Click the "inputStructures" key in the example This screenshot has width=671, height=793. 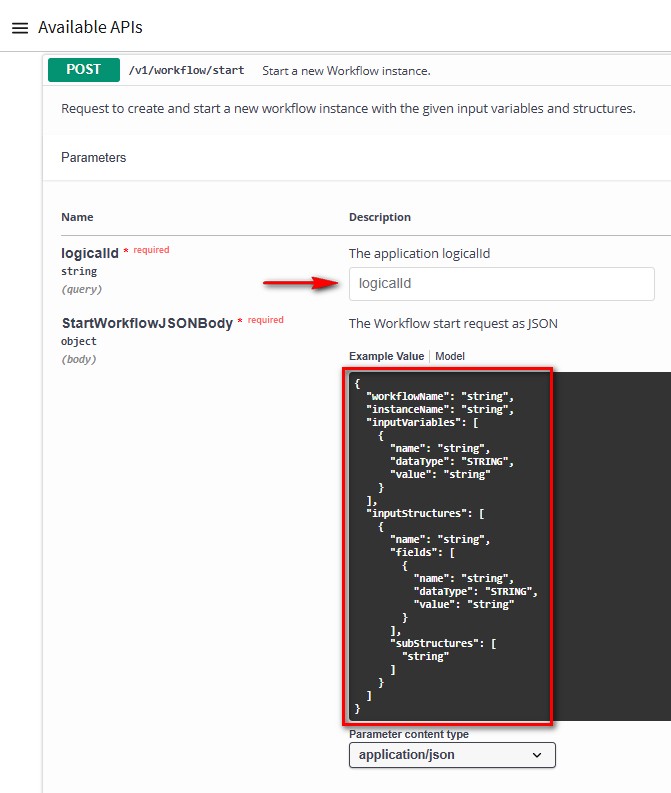tap(418, 513)
